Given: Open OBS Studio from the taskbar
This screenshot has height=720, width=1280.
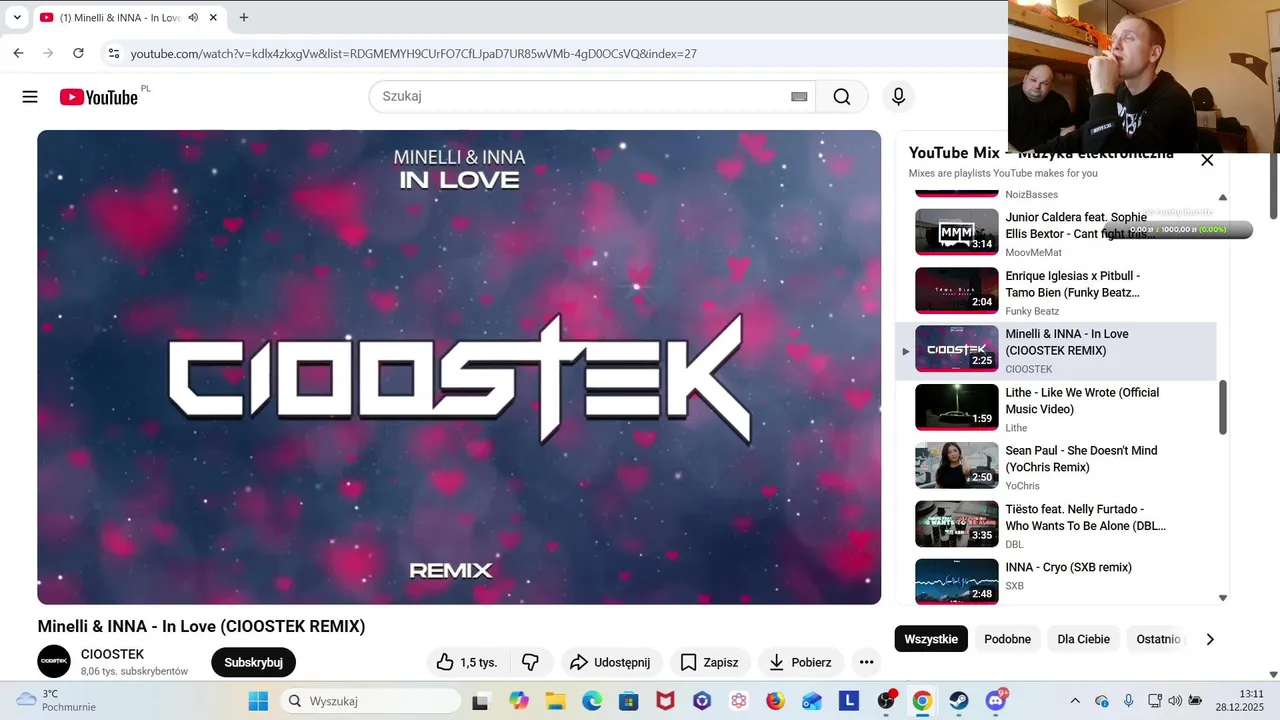Looking at the screenshot, I should point(886,701).
